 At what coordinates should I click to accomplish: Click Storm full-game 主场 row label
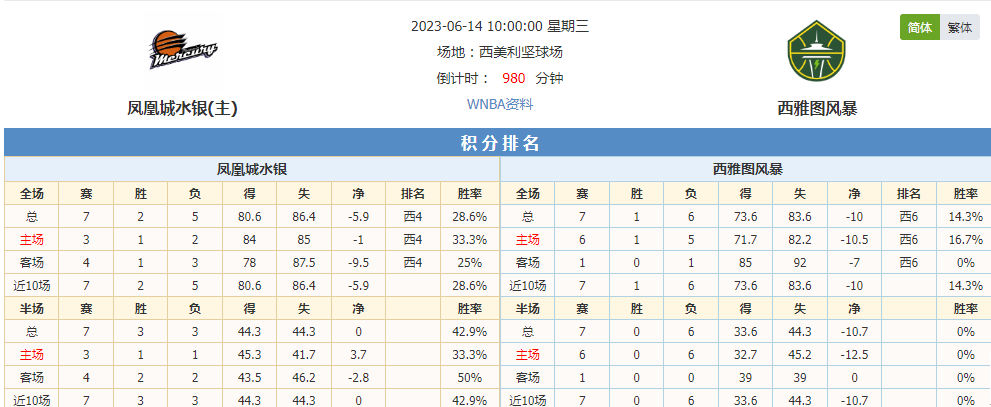tap(528, 240)
